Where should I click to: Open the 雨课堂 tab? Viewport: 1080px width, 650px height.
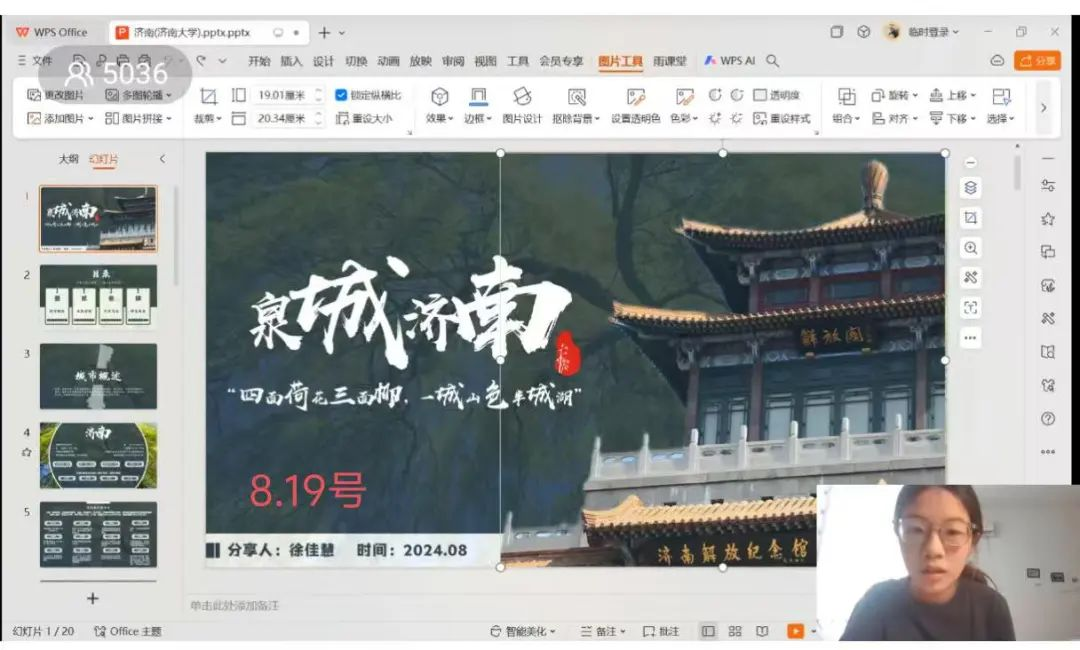tap(669, 61)
